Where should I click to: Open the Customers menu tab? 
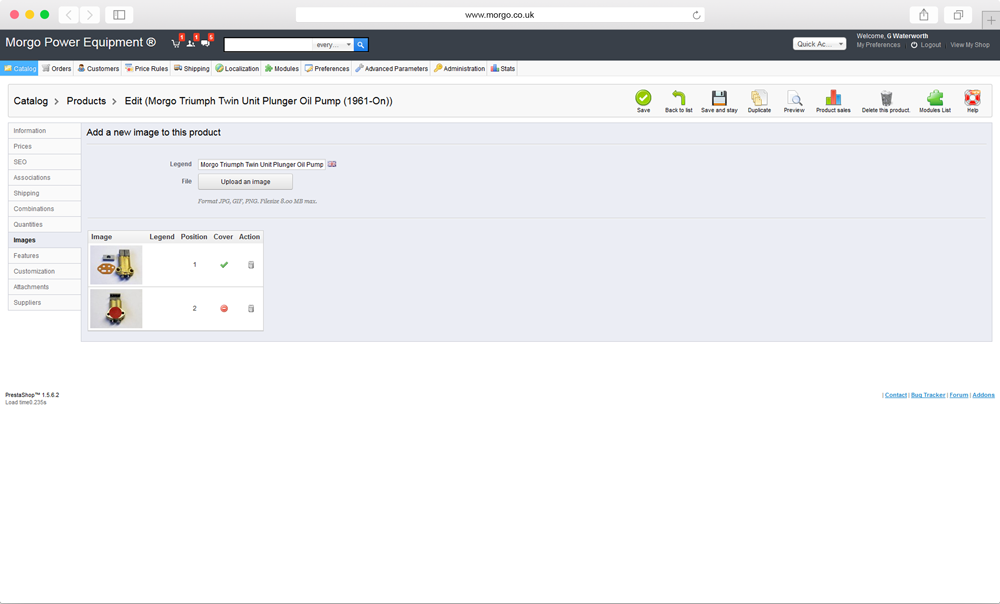pyautogui.click(x=98, y=68)
